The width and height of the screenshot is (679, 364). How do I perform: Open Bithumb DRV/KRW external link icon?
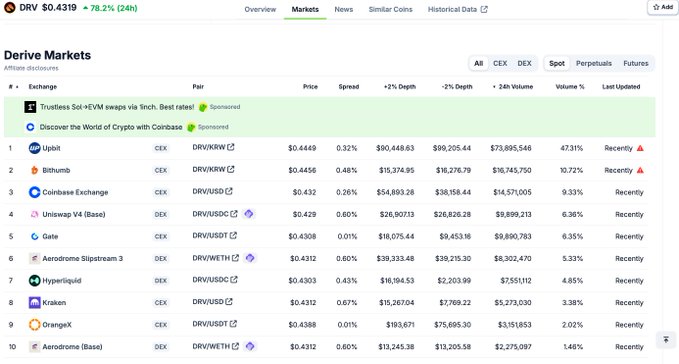pyautogui.click(x=231, y=169)
